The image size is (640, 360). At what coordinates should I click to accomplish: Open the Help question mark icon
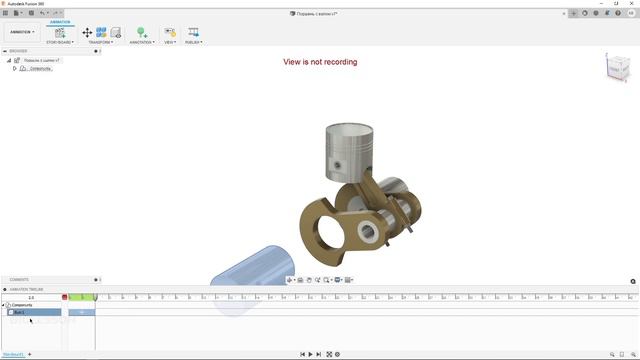[x=618, y=13]
